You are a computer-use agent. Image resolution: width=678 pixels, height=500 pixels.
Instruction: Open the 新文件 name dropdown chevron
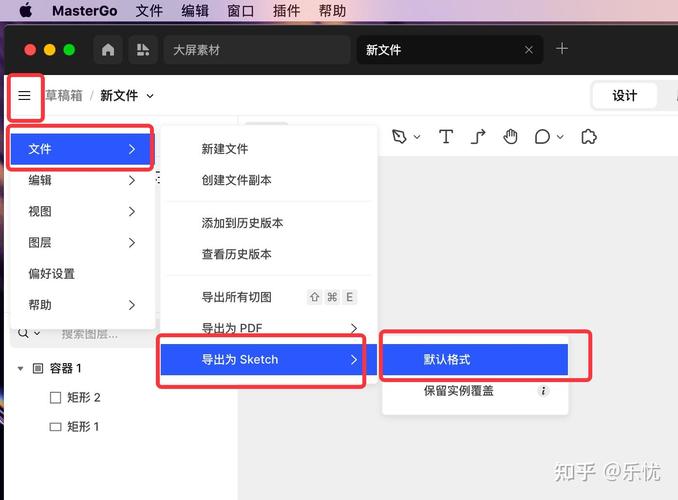(150, 96)
